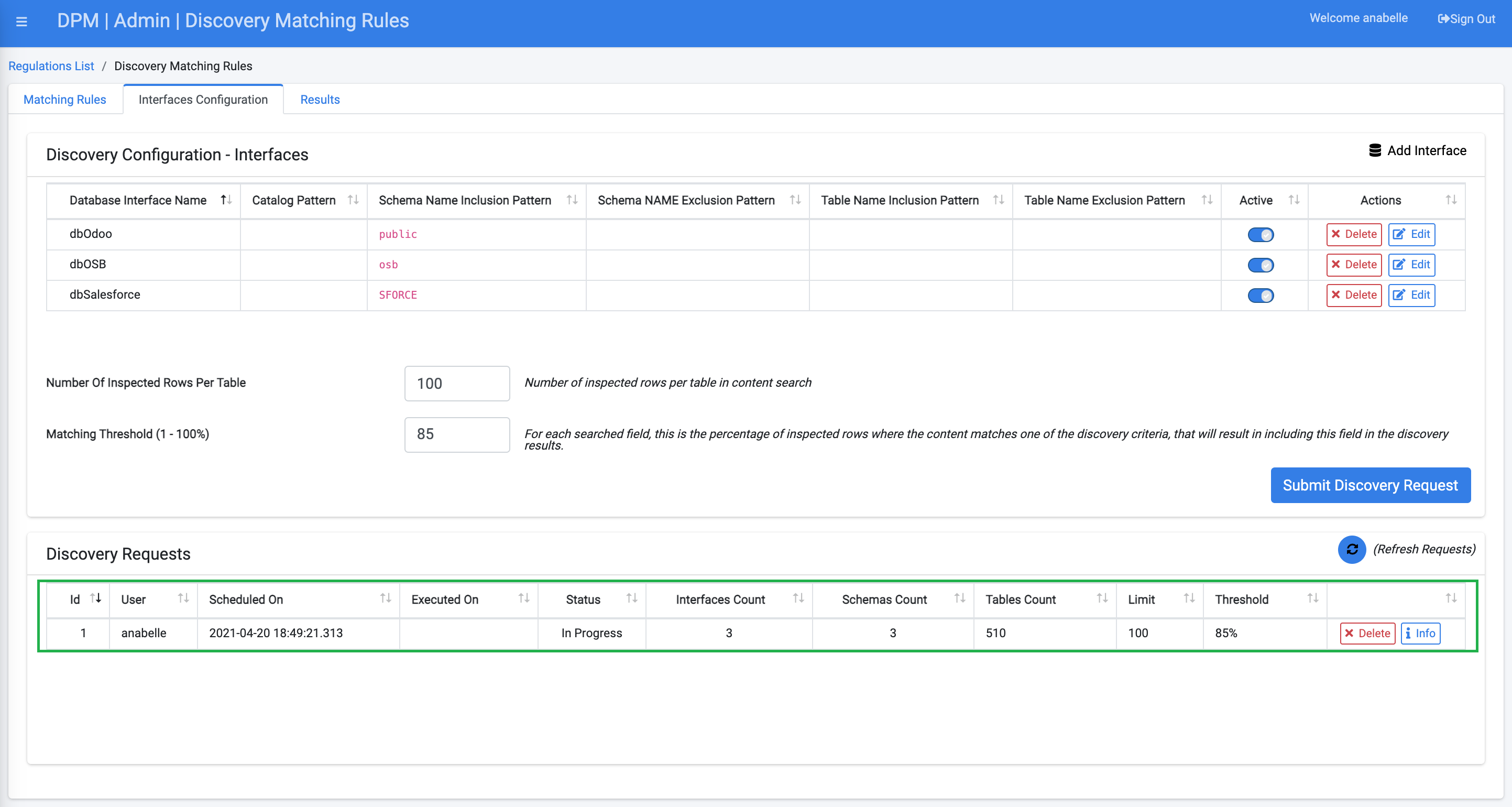1512x807 pixels.
Task: Click the Add Interface database icon
Action: [x=1375, y=150]
